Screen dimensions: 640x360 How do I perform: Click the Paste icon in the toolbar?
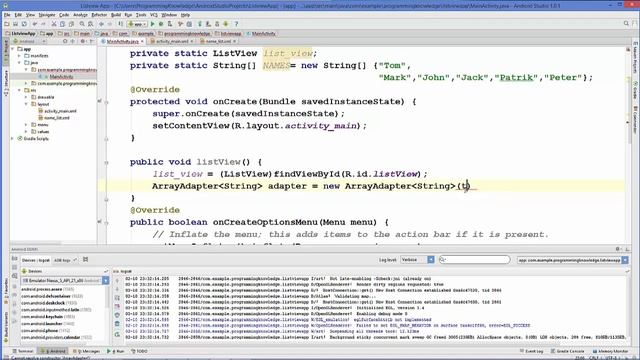click(x=71, y=24)
